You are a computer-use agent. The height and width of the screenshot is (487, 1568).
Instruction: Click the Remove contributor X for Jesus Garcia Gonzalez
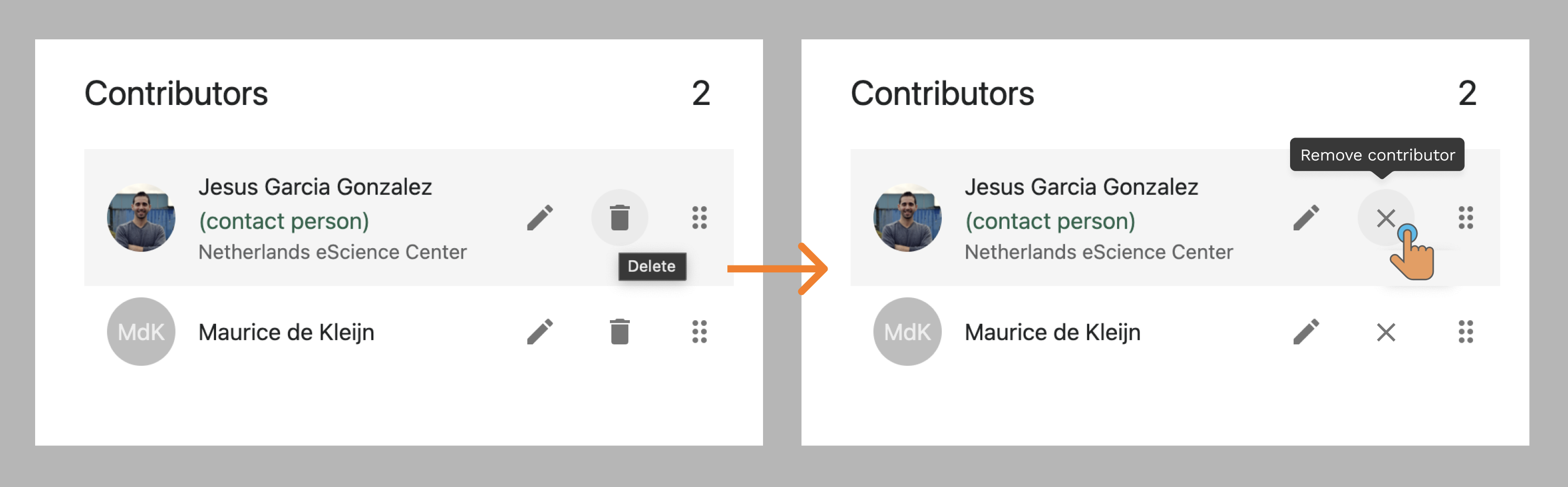click(x=1387, y=217)
